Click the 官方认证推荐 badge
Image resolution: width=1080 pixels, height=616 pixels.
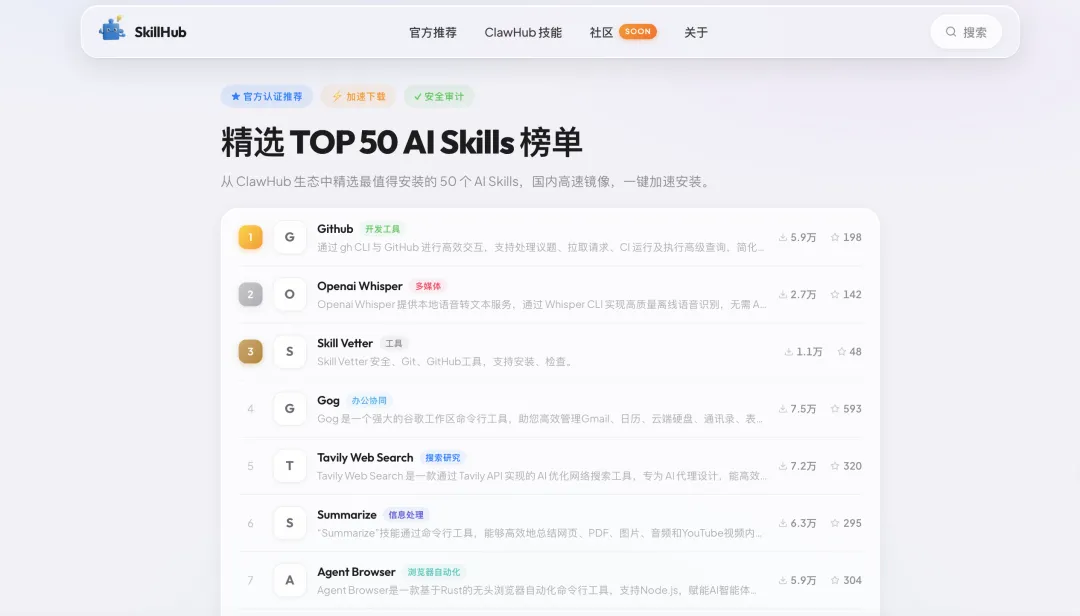point(267,96)
